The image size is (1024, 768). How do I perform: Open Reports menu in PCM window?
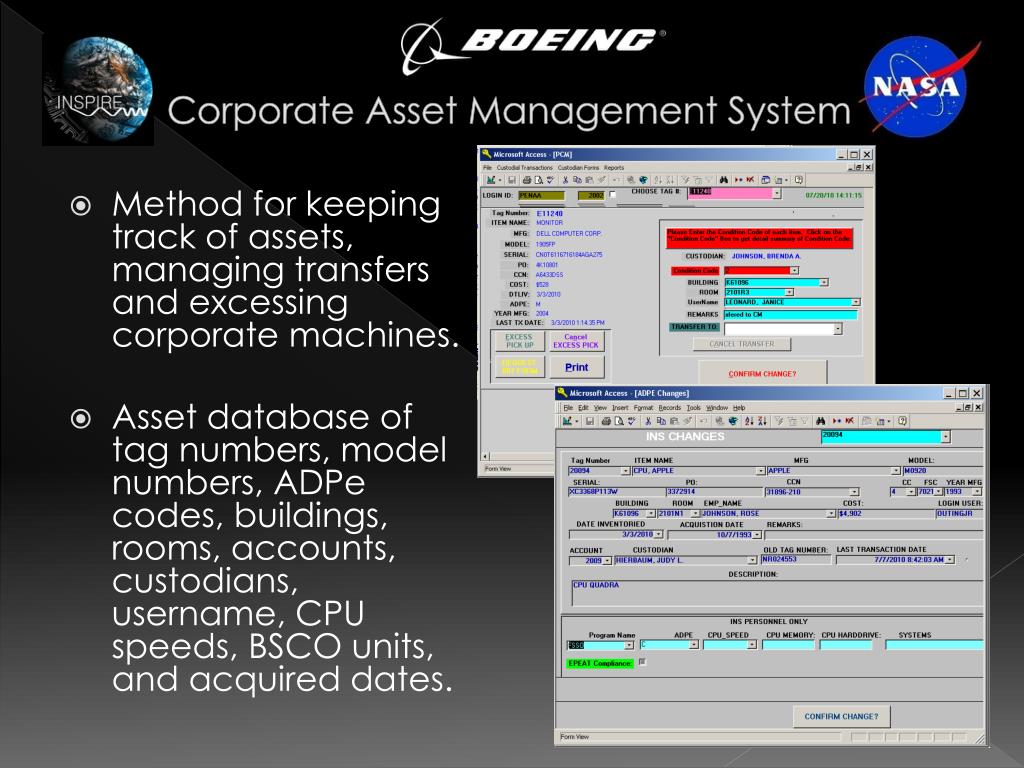(x=614, y=168)
